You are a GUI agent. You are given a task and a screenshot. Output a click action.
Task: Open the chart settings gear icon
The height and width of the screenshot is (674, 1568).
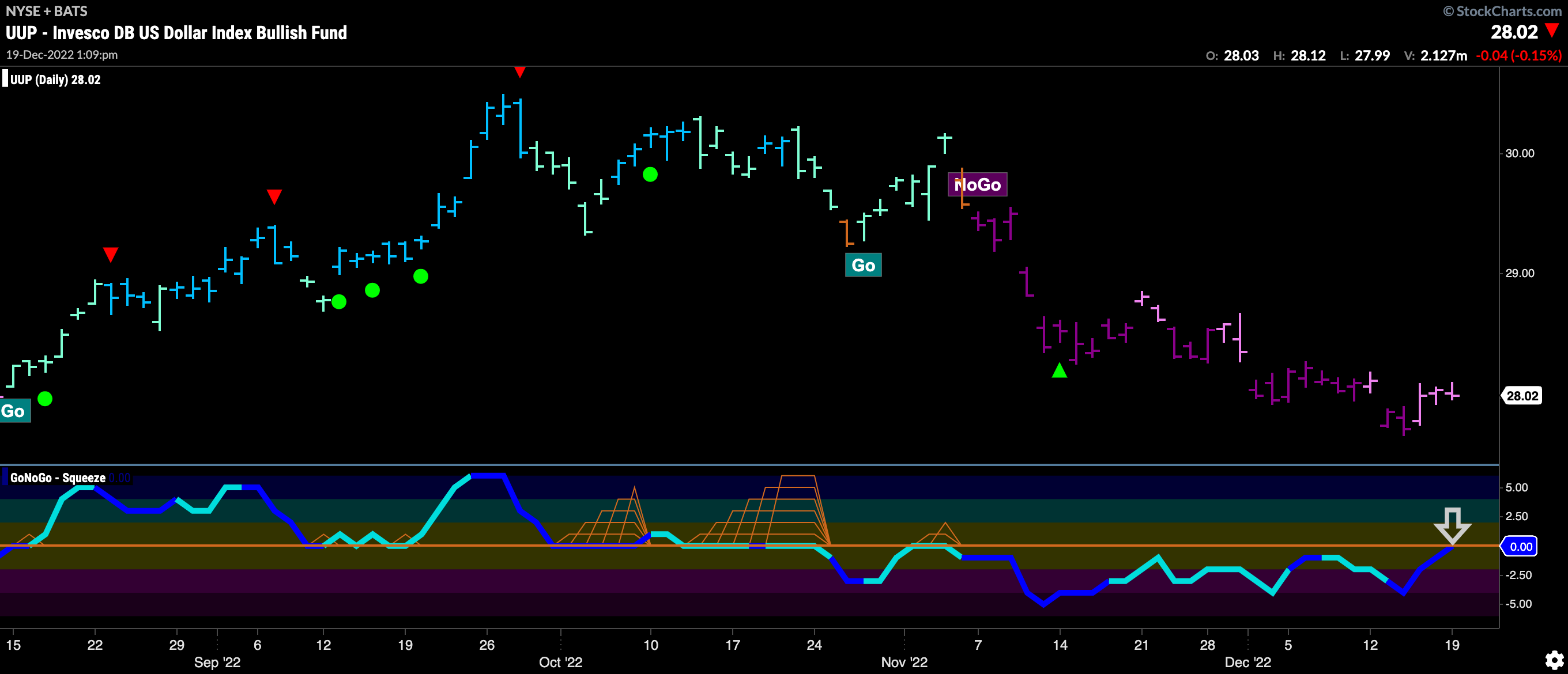[1554, 660]
